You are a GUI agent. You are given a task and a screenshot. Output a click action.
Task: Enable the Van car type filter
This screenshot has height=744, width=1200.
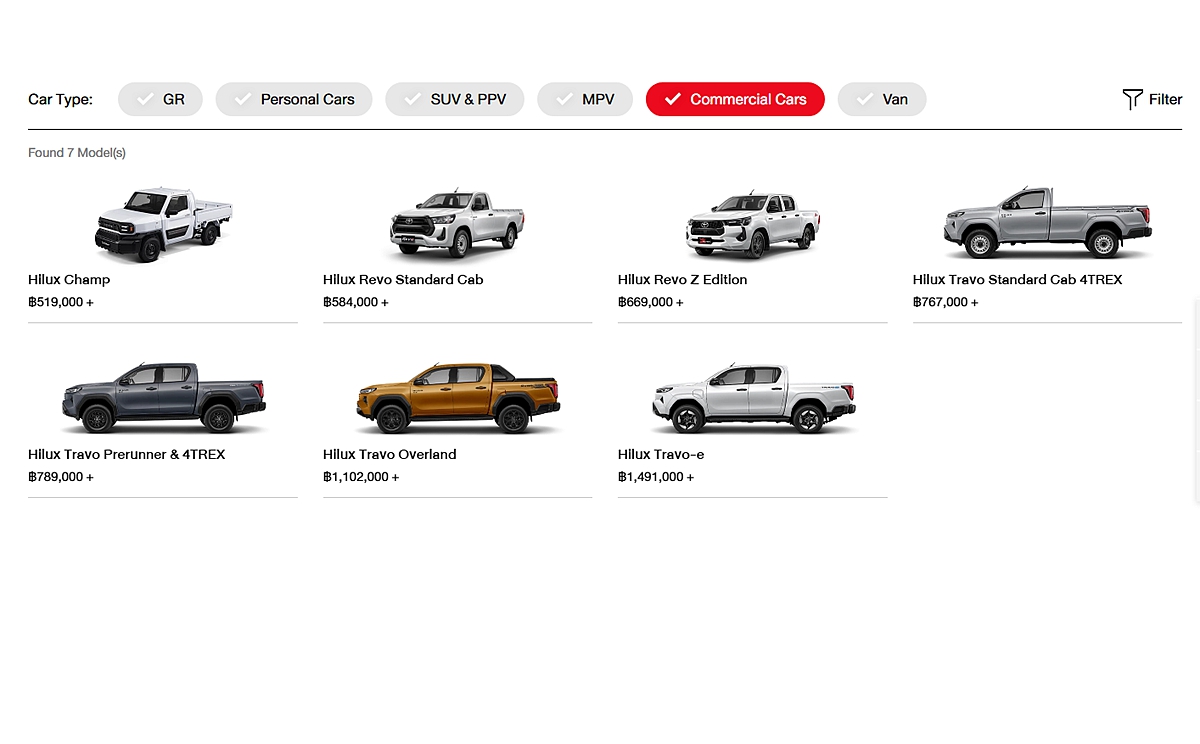pyautogui.click(x=882, y=99)
